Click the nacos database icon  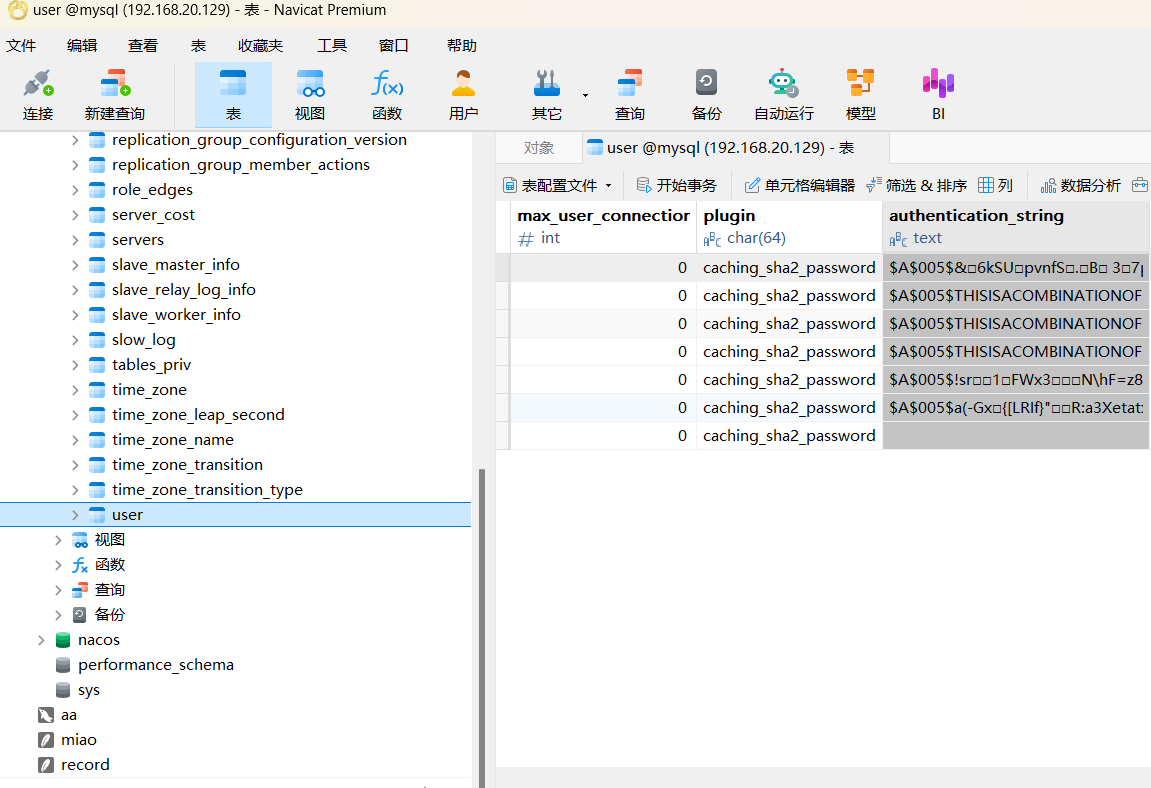click(x=63, y=640)
